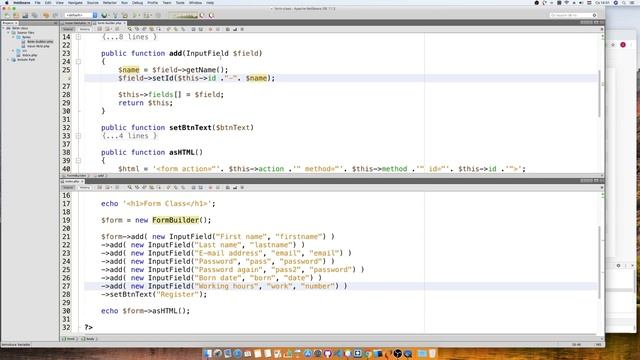Click the New Project toolbar icon
The width and height of the screenshot is (640, 360).
(x=16, y=16)
